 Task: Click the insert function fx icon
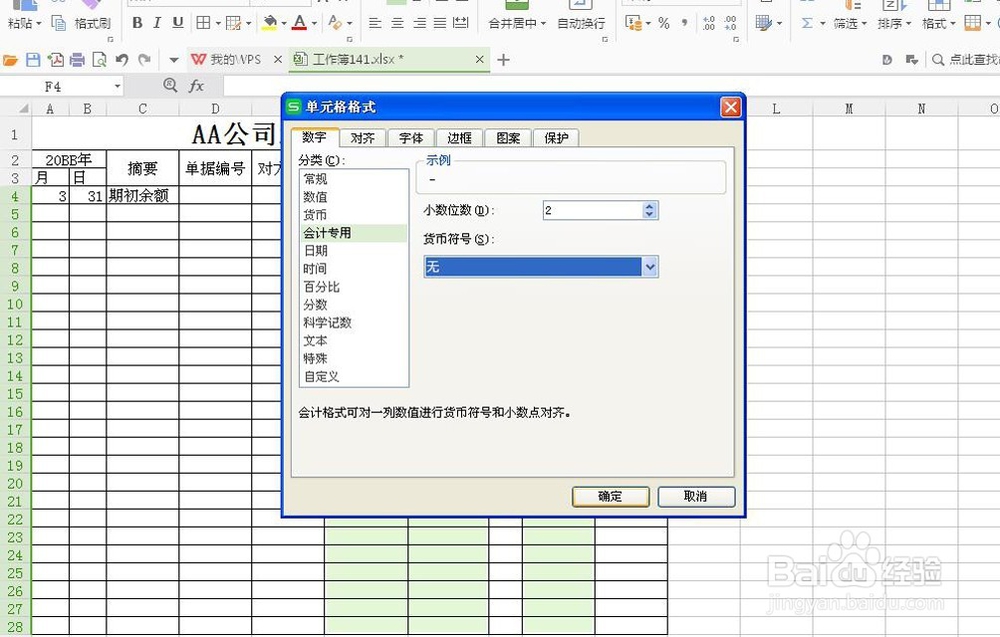click(x=196, y=85)
